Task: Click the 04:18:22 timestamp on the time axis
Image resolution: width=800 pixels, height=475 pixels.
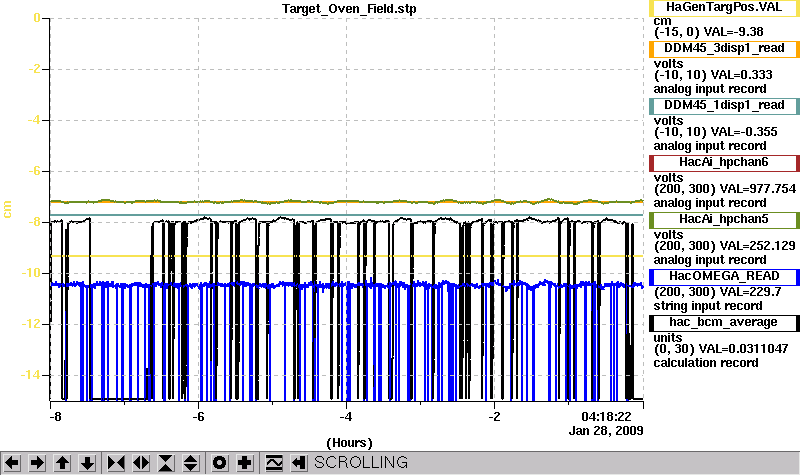Action: click(606, 417)
